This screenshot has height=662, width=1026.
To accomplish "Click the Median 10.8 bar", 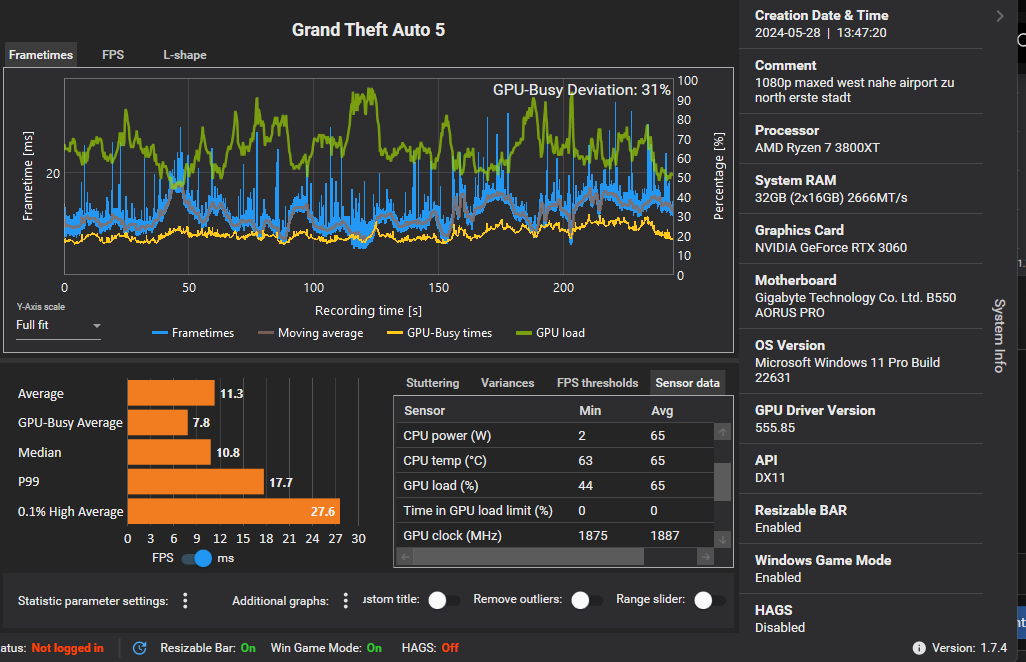I will (169, 452).
